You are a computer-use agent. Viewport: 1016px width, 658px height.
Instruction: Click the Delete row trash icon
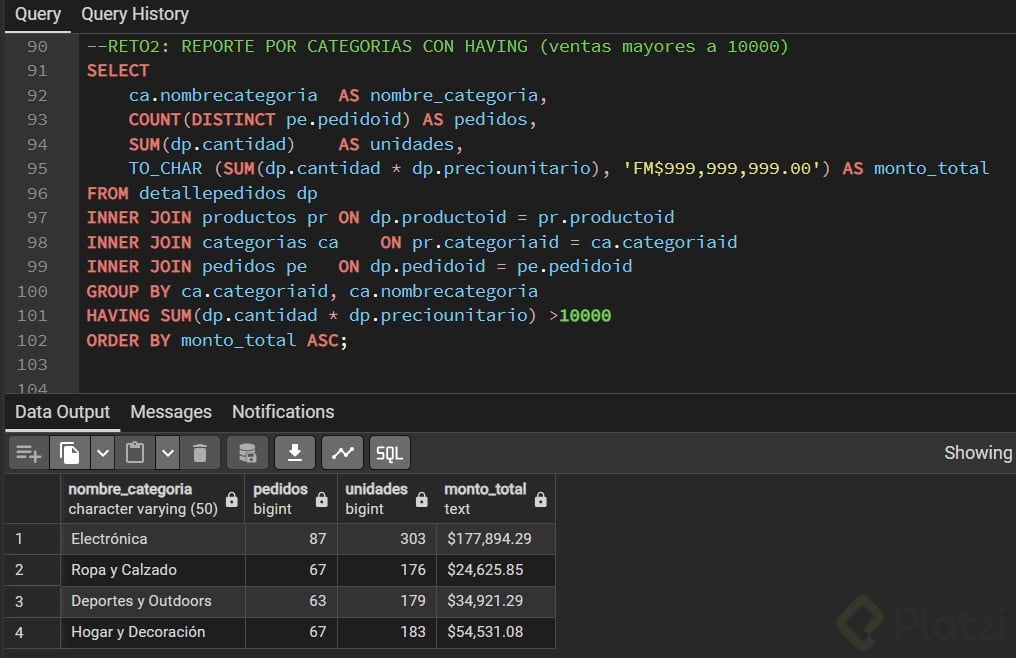[199, 454]
